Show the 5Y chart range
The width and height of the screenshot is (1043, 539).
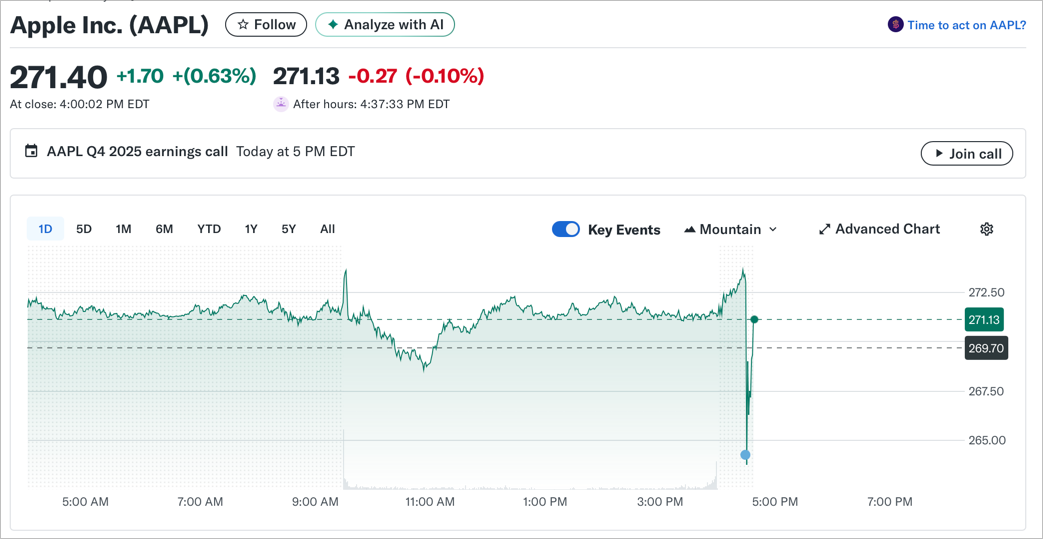coord(288,229)
